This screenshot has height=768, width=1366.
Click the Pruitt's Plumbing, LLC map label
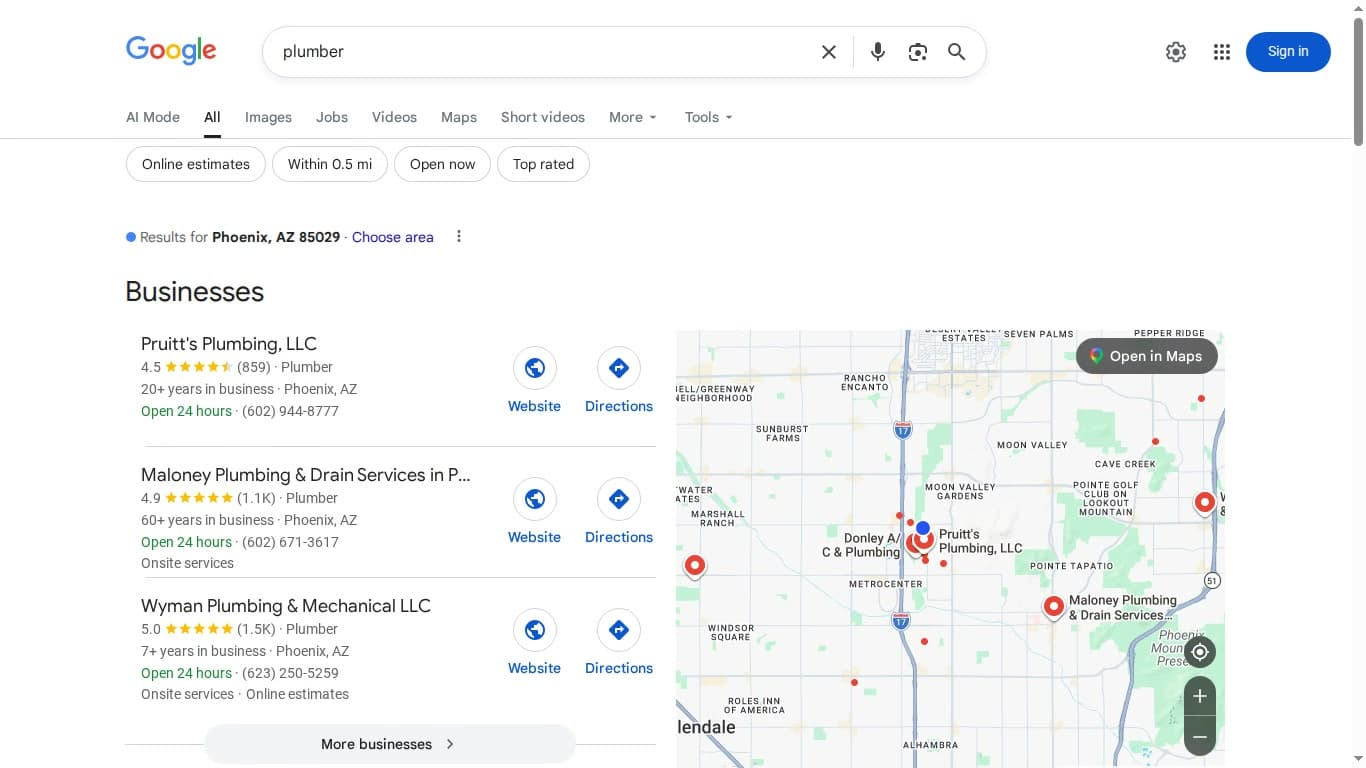(981, 541)
